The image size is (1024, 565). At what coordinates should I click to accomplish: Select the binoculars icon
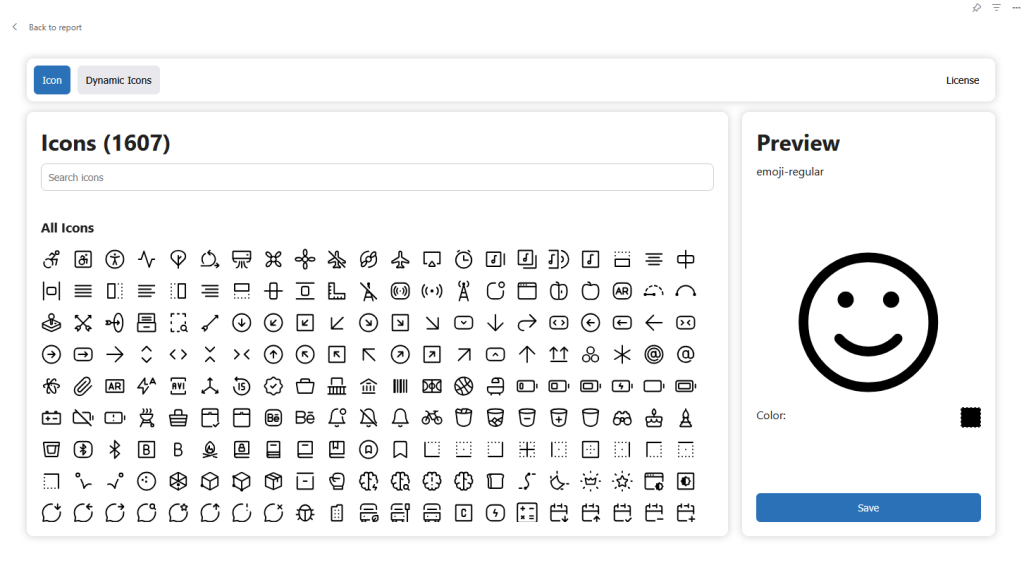[622, 417]
